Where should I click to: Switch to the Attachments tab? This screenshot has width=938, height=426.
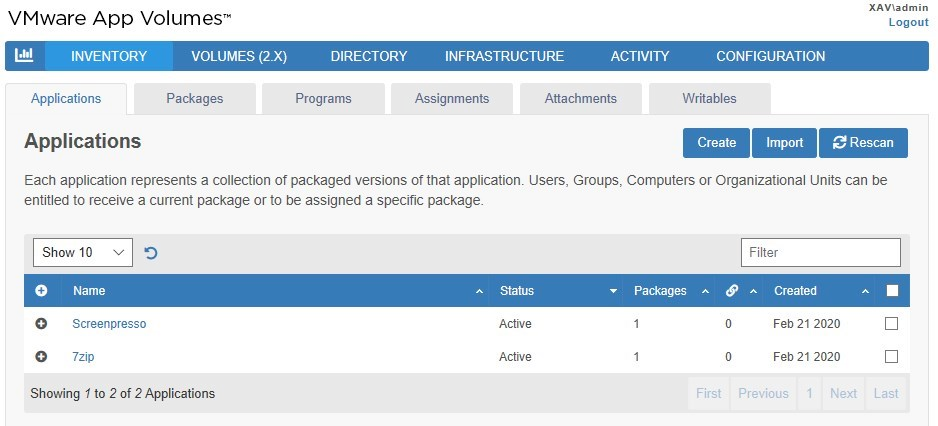coord(580,99)
